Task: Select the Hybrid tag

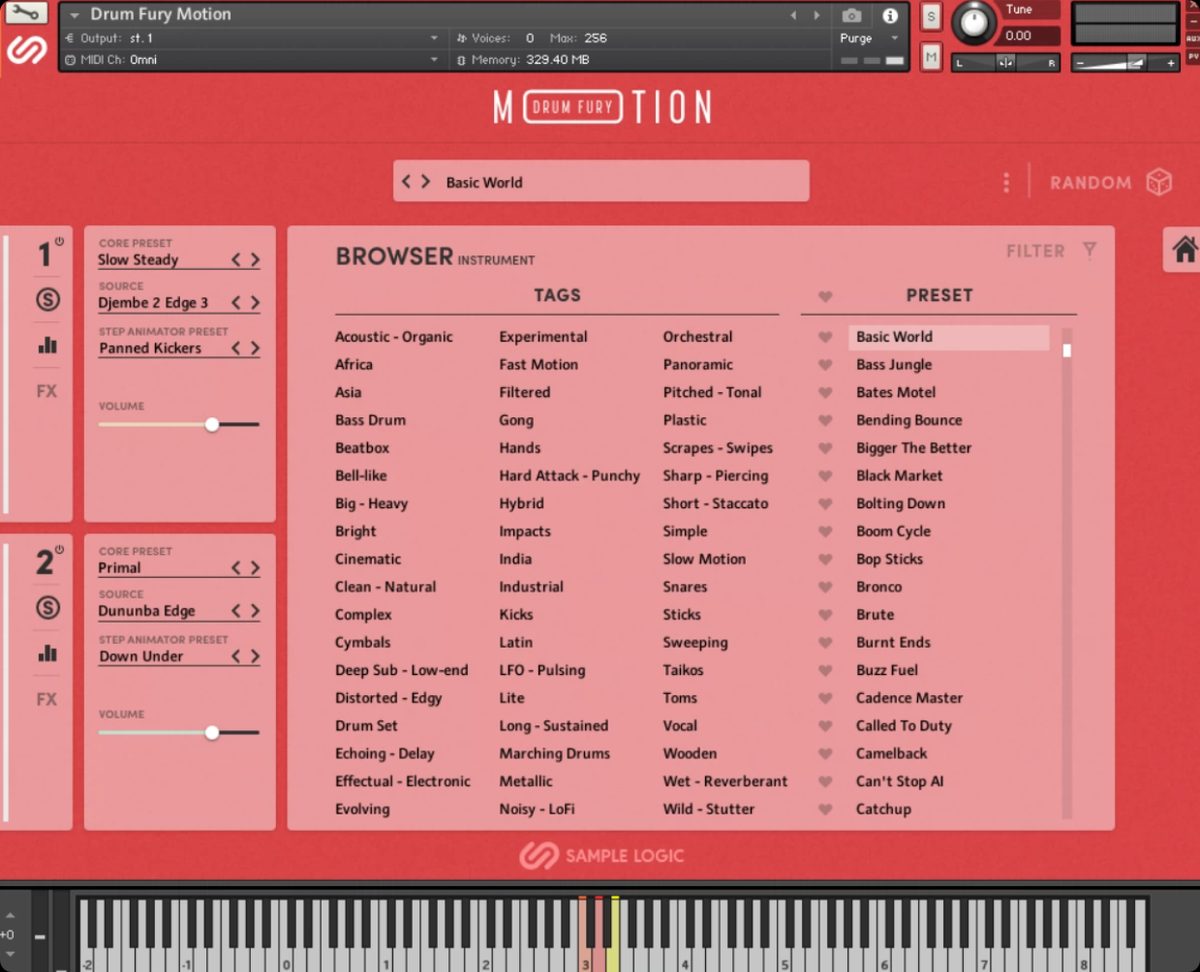Action: (522, 504)
